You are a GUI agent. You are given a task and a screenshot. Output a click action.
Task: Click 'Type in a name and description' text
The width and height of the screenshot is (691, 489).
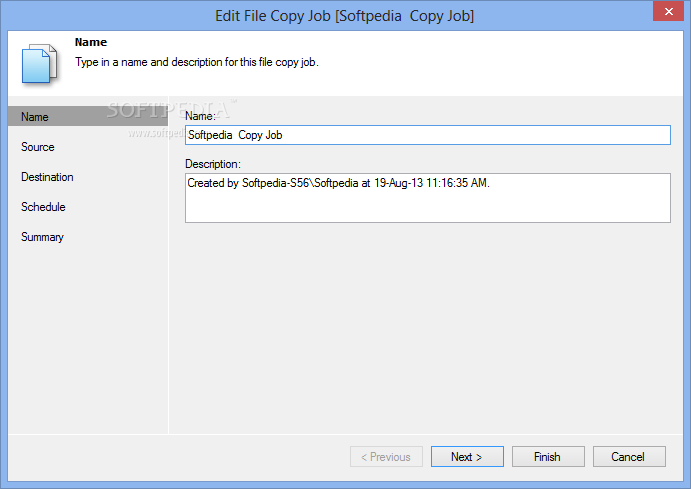tap(196, 62)
